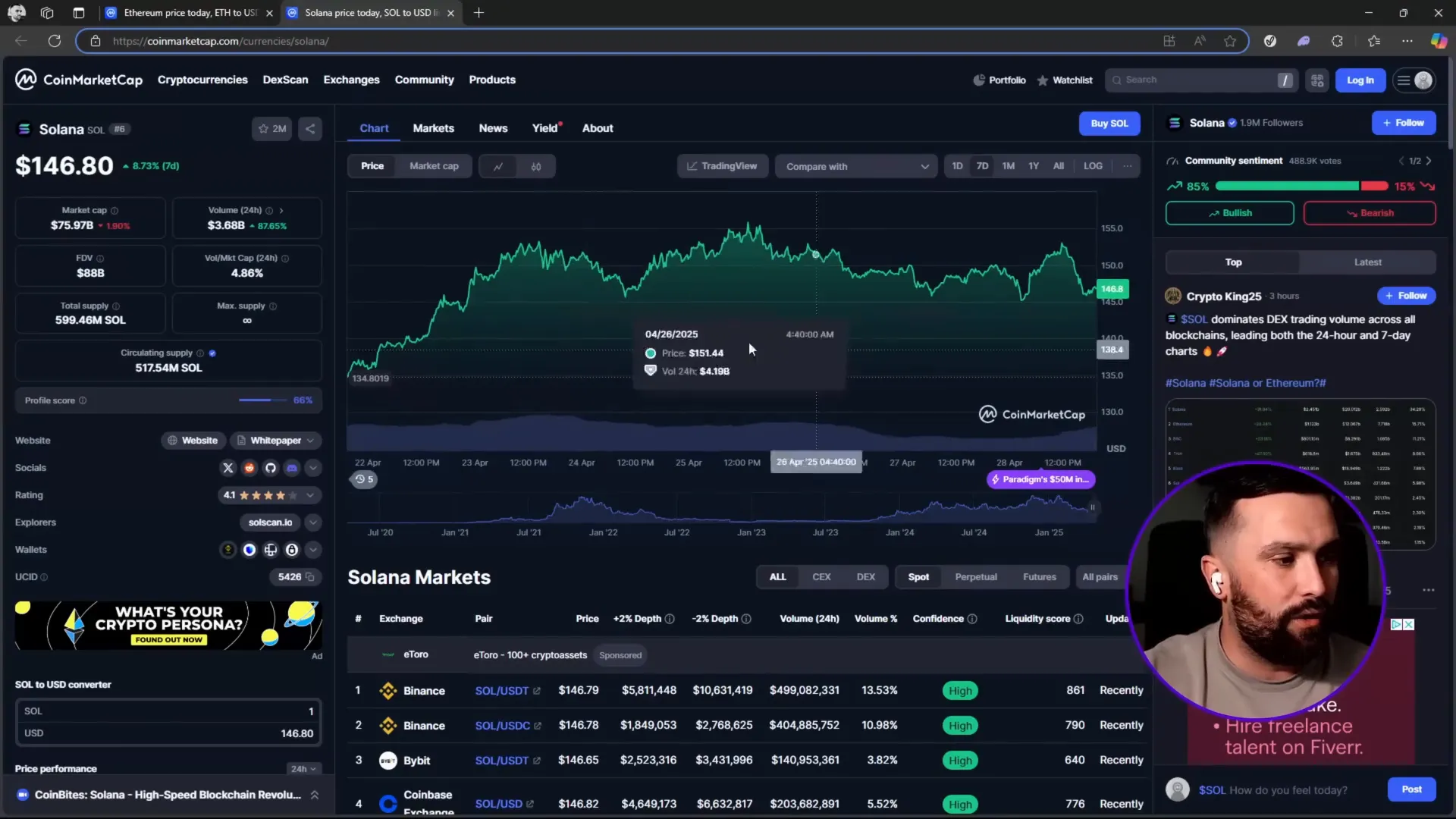The height and width of the screenshot is (819, 1456).
Task: Open the Markets tab
Action: 433,128
